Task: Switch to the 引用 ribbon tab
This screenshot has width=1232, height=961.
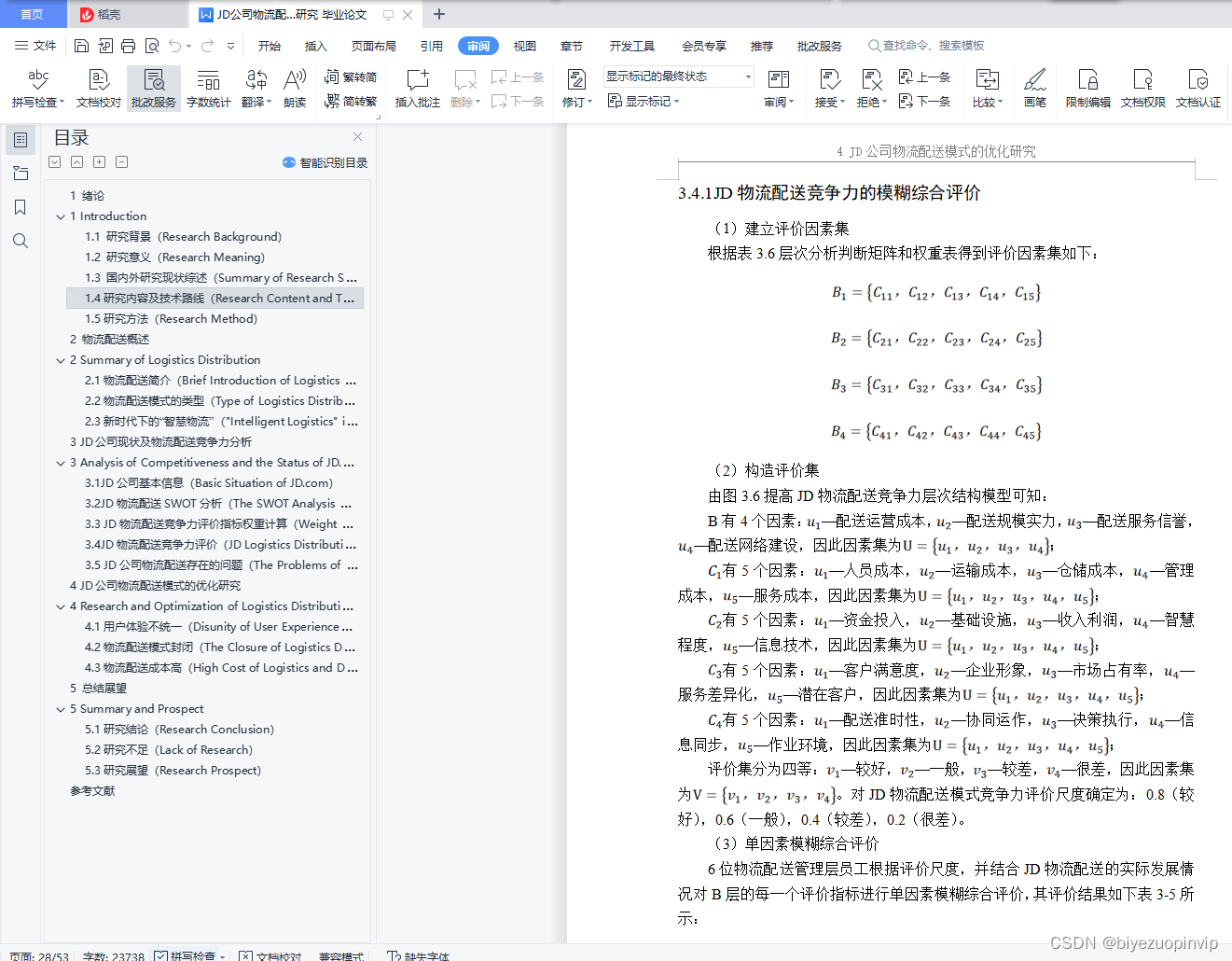Action: coord(432,46)
